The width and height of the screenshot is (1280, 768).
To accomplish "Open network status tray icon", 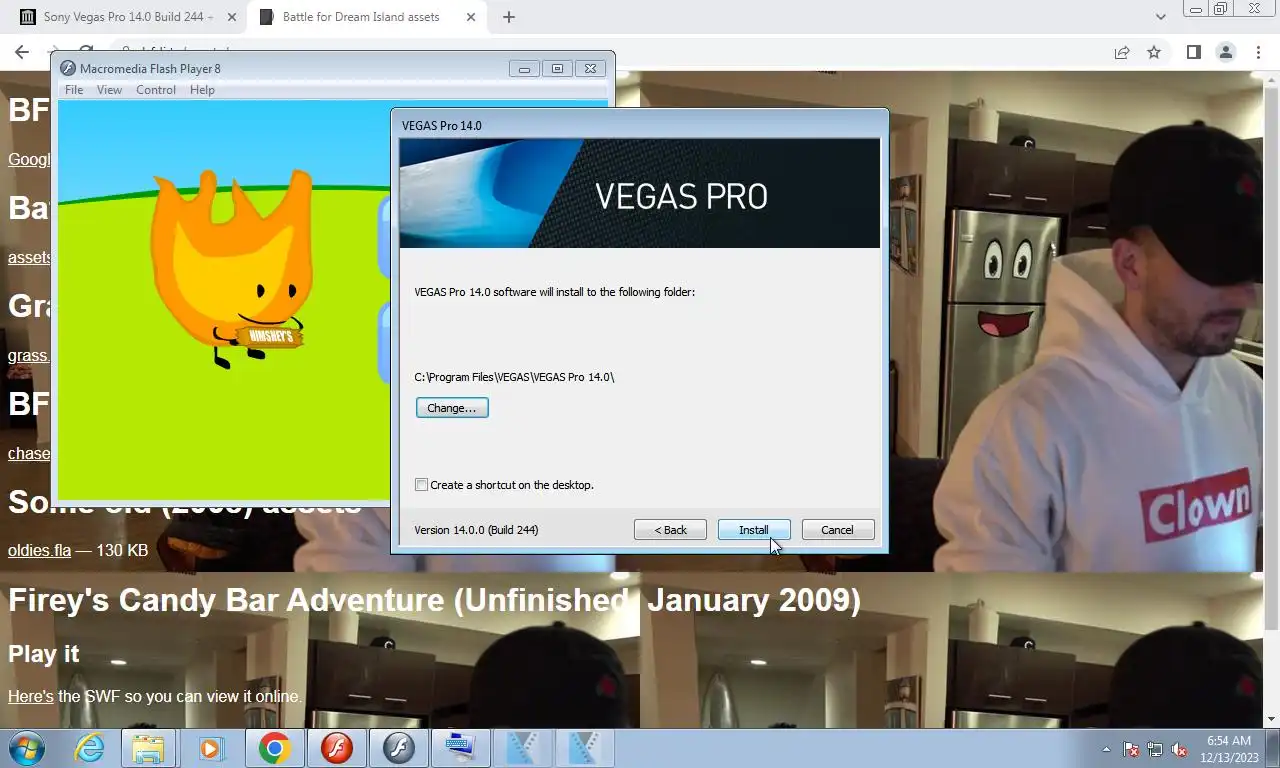I will pyautogui.click(x=1155, y=749).
